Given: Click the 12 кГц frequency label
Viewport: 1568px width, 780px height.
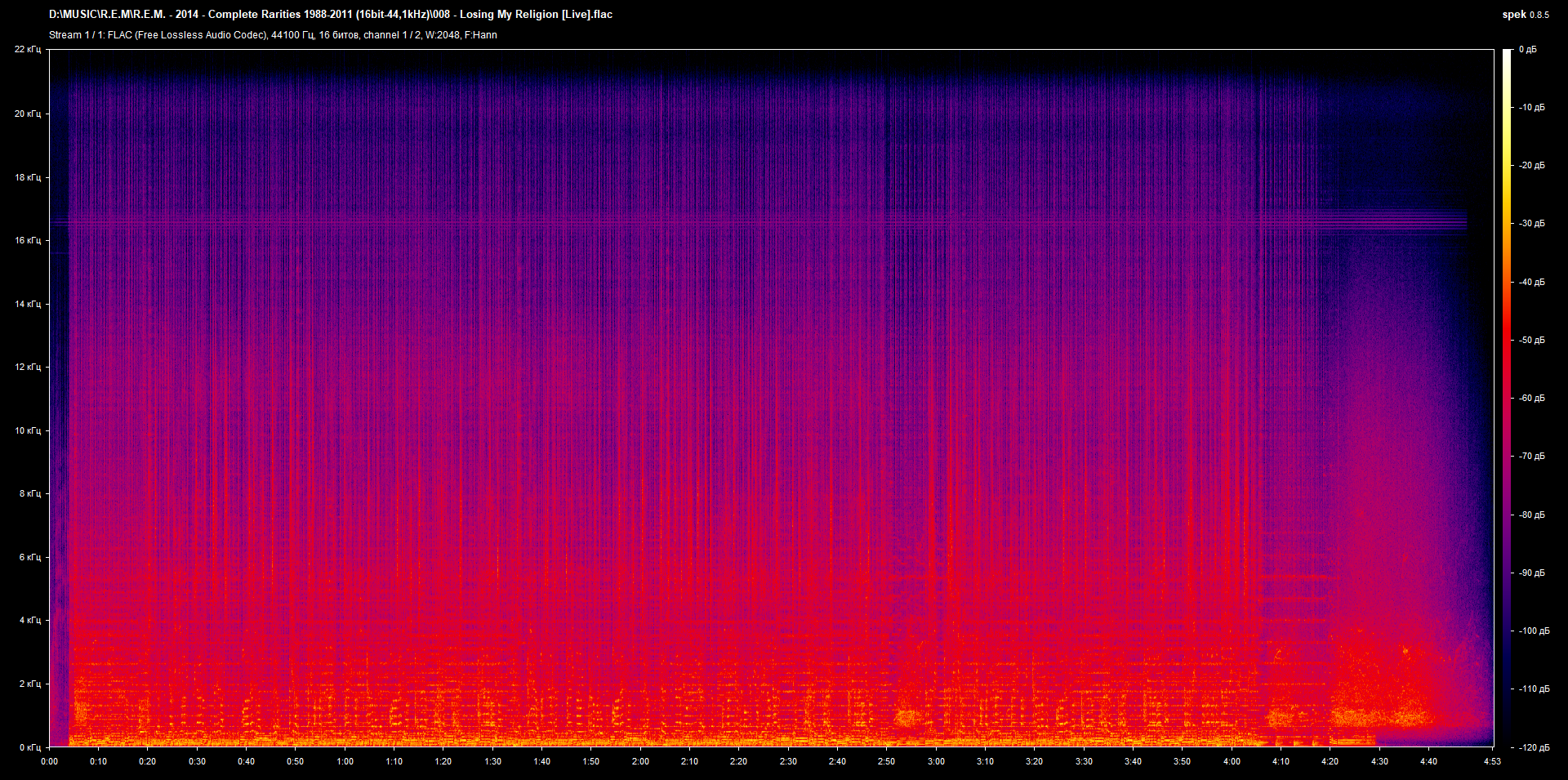Looking at the screenshot, I should (28, 367).
